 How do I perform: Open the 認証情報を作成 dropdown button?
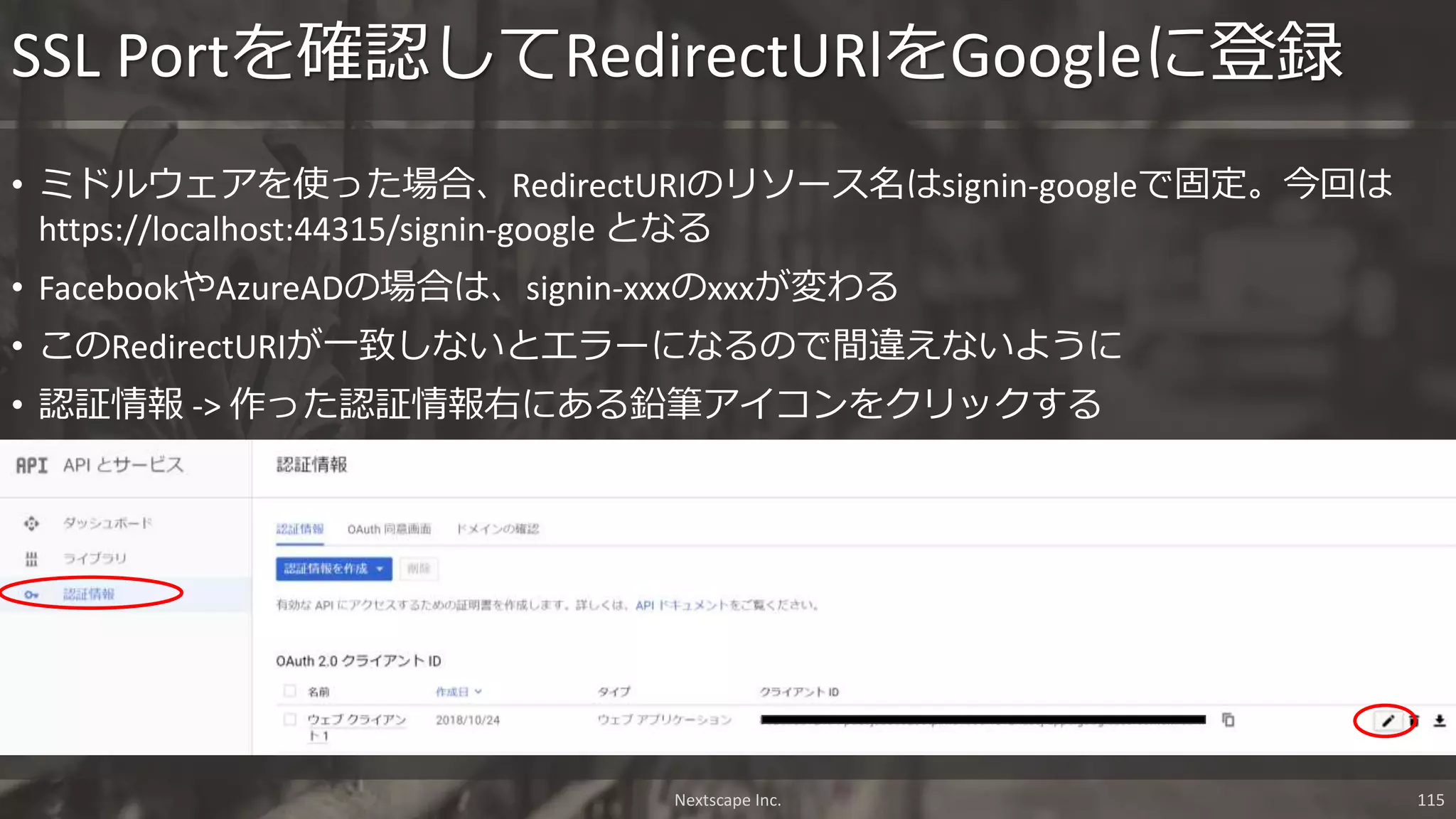(334, 569)
